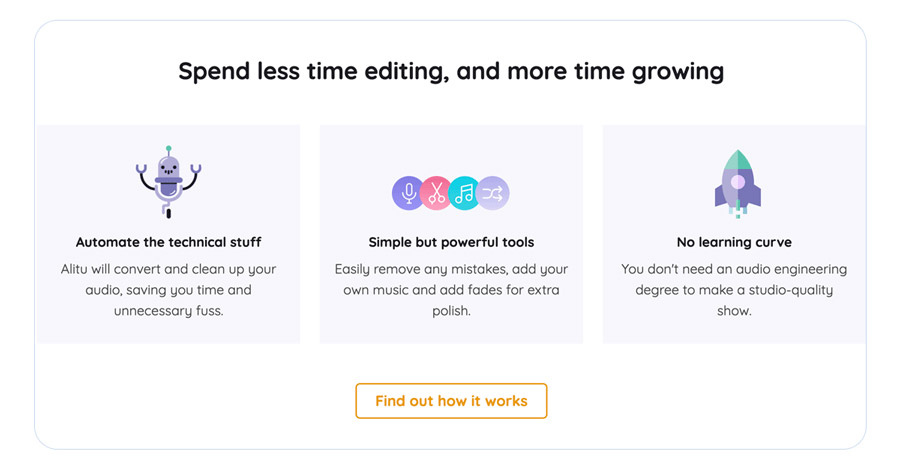Click the Alitu will convert audio description text
The height and width of the screenshot is (471, 900).
(x=168, y=290)
